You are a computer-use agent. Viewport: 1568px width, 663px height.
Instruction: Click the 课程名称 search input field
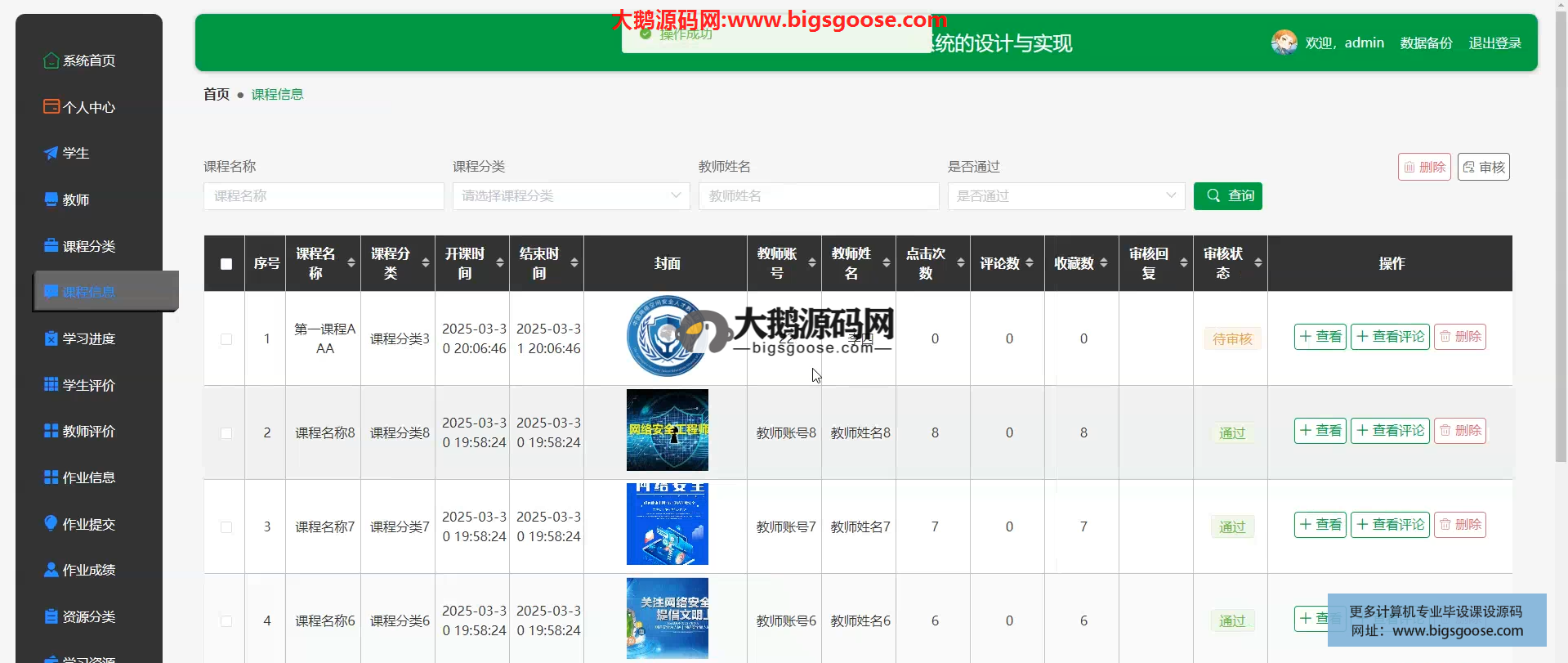(324, 196)
